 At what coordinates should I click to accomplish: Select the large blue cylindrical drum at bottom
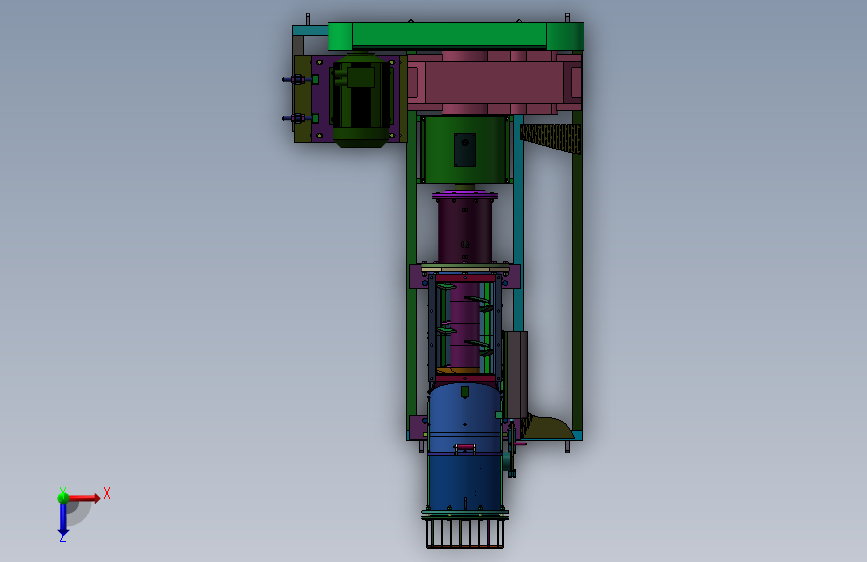pos(464,446)
